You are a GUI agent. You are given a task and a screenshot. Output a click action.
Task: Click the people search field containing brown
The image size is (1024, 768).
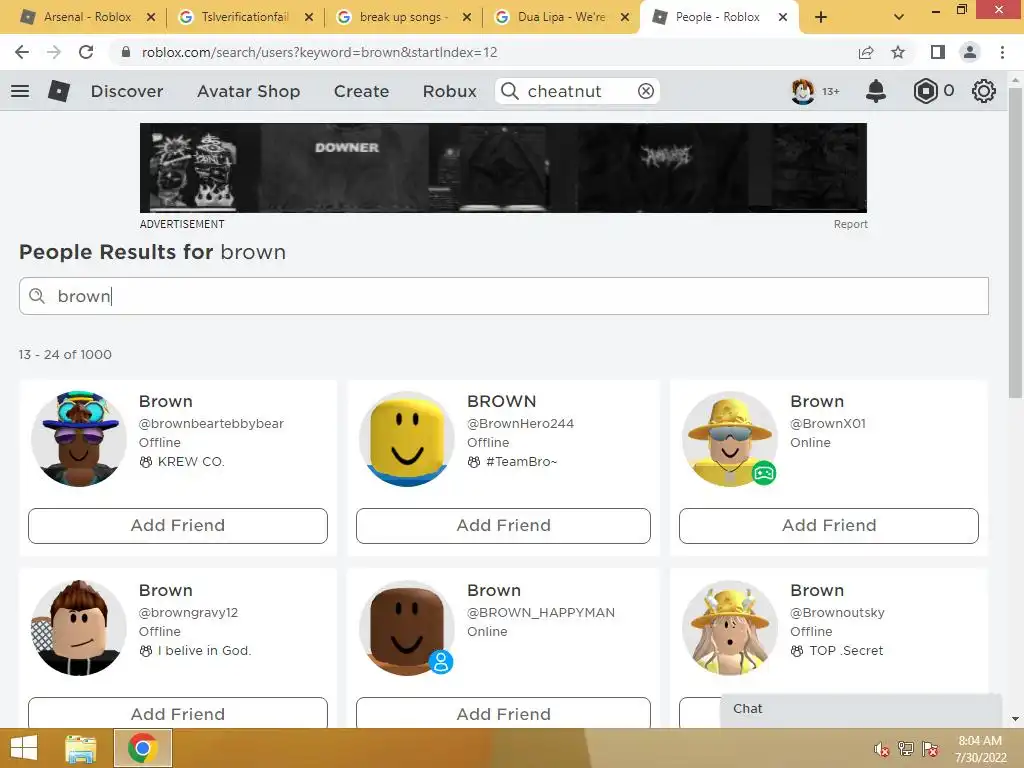504,296
